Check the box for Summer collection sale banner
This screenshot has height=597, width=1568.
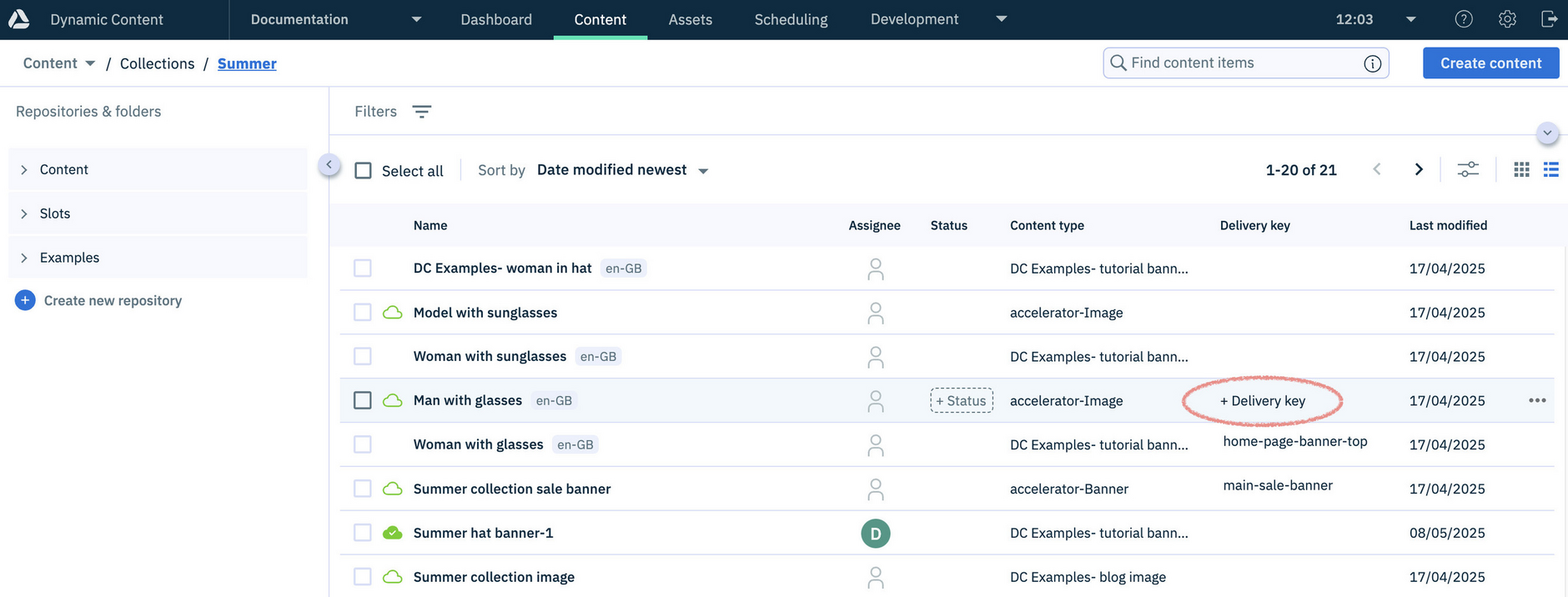(x=363, y=489)
